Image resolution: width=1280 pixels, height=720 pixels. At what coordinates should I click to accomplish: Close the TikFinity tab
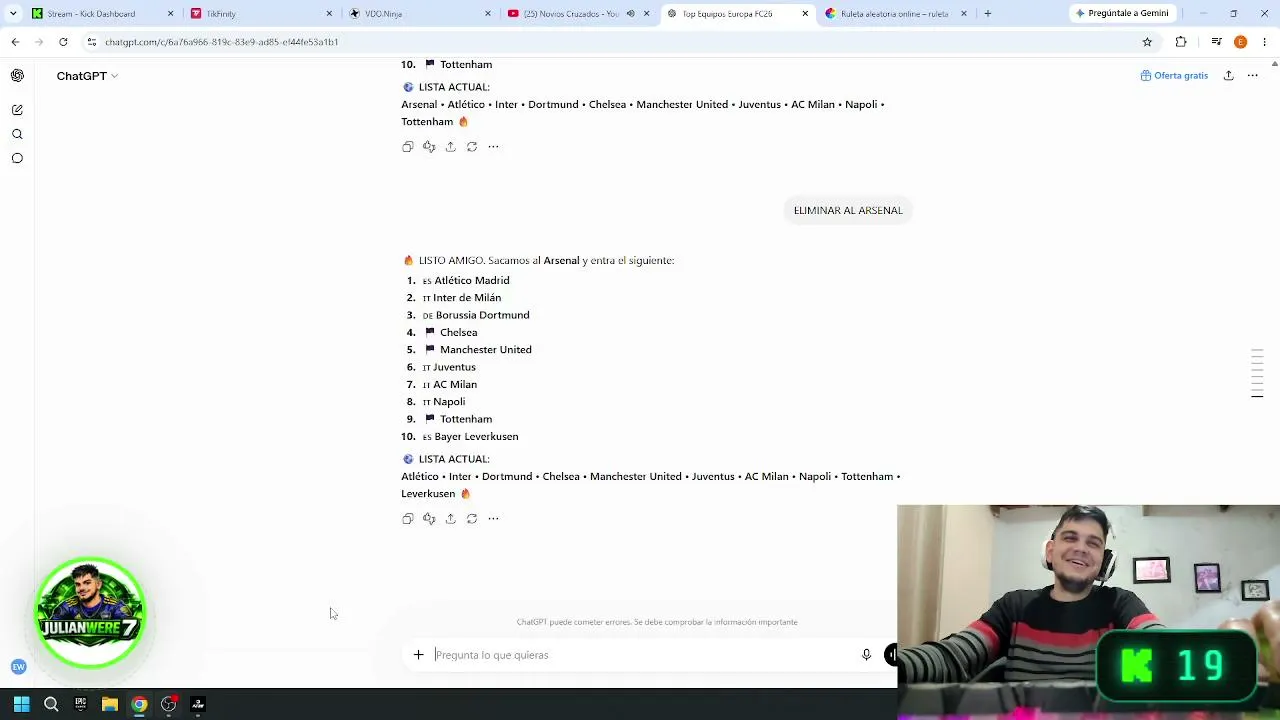329,14
